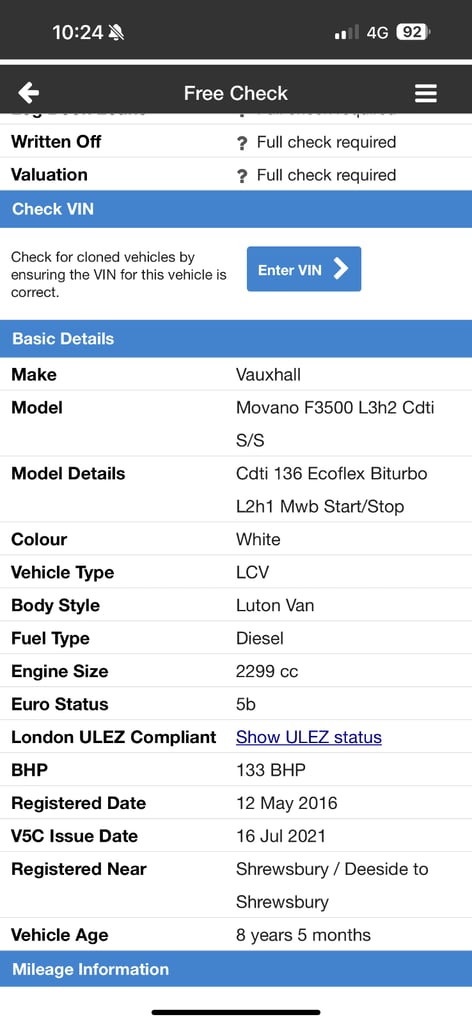This screenshot has width=472, height=1024.
Task: Tap the Free Check page title
Action: 236,93
